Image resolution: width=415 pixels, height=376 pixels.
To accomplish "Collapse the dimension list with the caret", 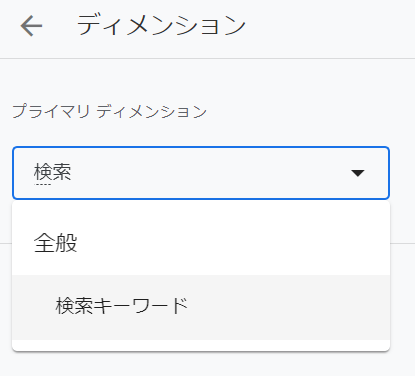I will pyautogui.click(x=358, y=173).
